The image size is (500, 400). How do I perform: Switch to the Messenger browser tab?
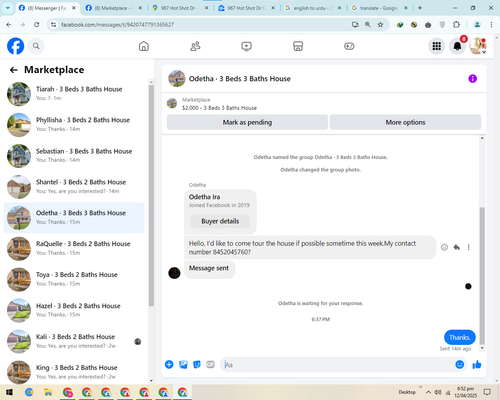[x=48, y=8]
